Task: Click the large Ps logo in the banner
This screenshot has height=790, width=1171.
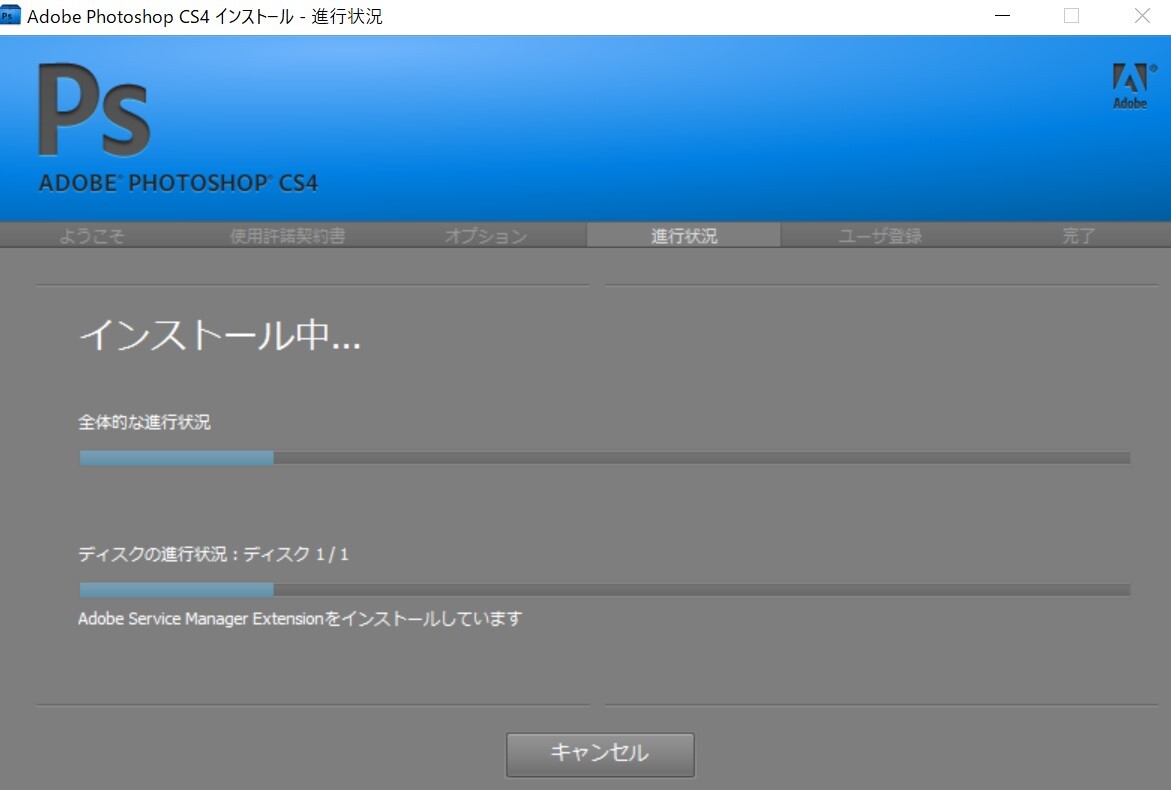Action: (x=94, y=109)
